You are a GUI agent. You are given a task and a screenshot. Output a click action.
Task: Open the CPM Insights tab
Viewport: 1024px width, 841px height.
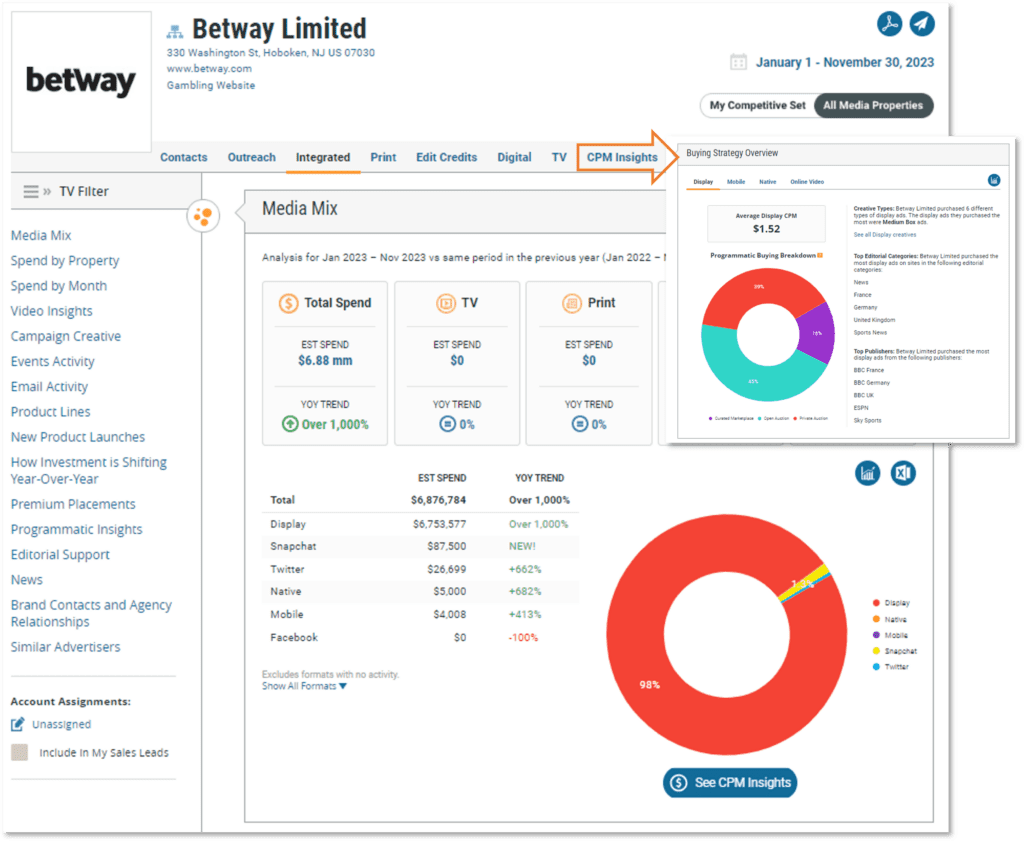pos(622,157)
